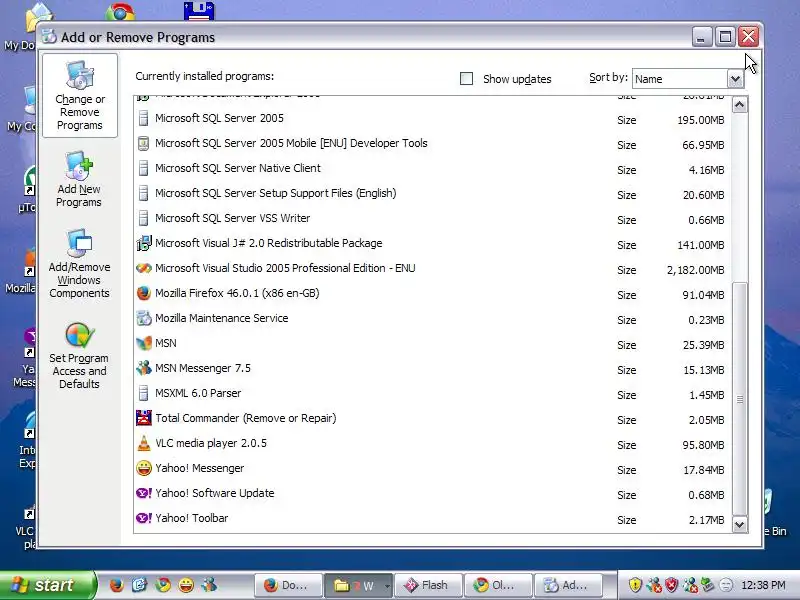Click Mozilla Maintenance Service icon

click(x=144, y=318)
